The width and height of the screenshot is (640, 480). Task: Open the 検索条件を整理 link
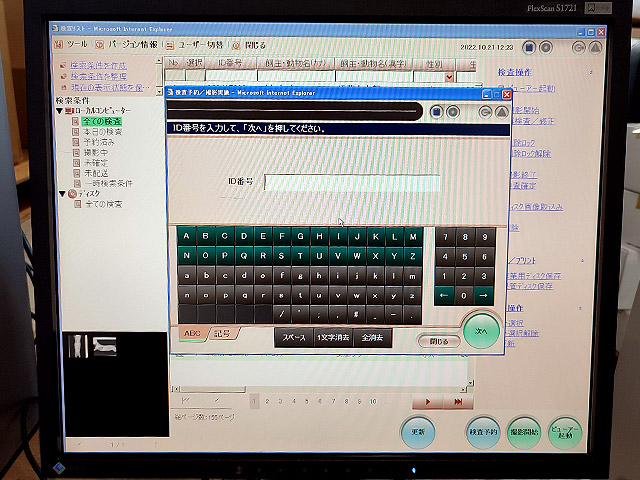(x=98, y=76)
